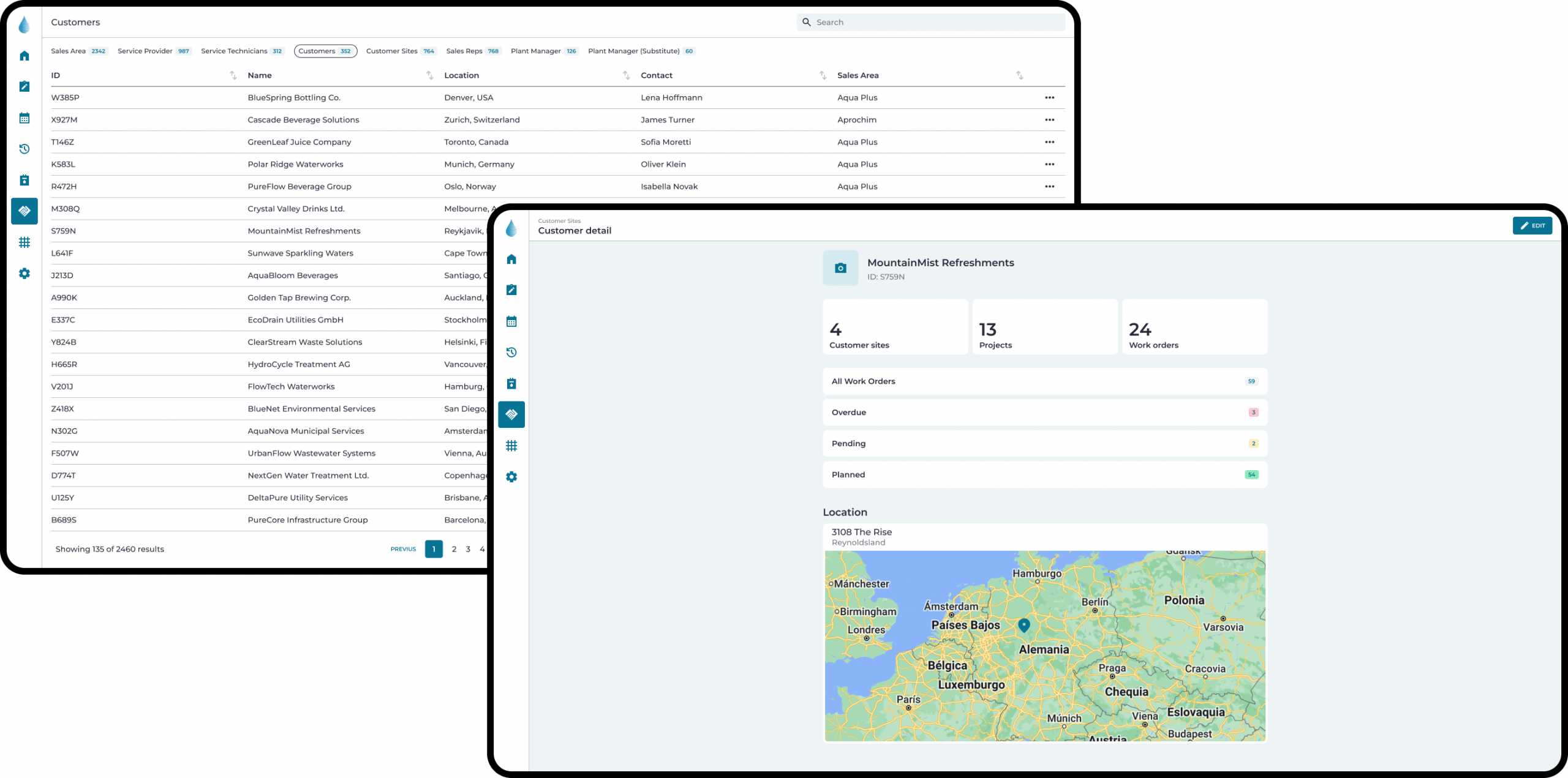Viewport: 1568px width, 778px height.
Task: Click the home icon in left sidebar
Action: (24, 56)
